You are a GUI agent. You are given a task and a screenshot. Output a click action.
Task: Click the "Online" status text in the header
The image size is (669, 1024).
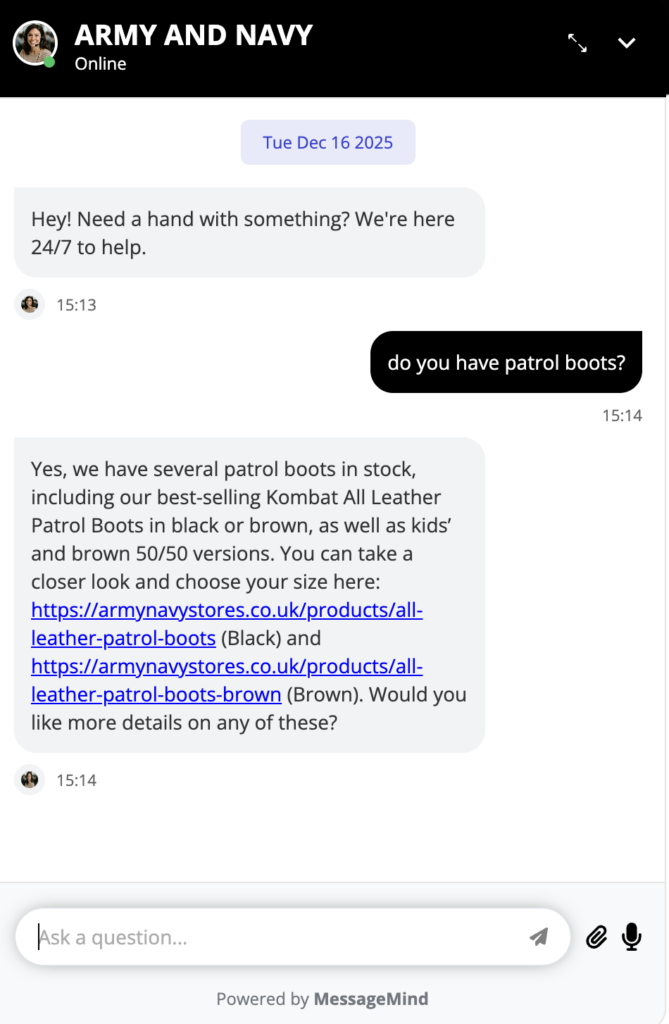click(x=100, y=64)
